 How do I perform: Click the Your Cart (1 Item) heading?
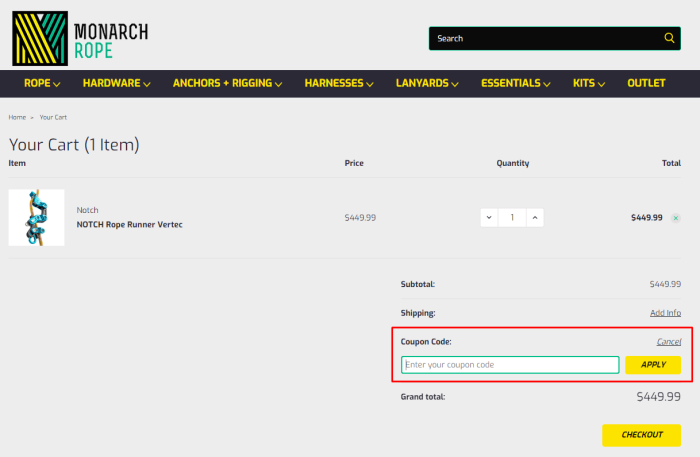pyautogui.click(x=74, y=145)
